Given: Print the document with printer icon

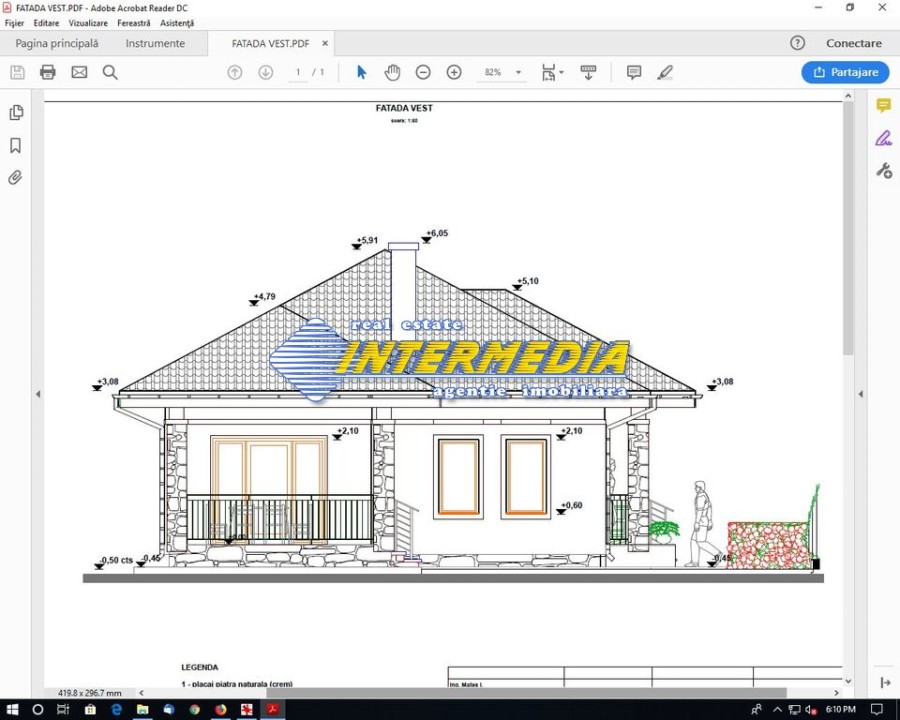Looking at the screenshot, I should [x=48, y=72].
